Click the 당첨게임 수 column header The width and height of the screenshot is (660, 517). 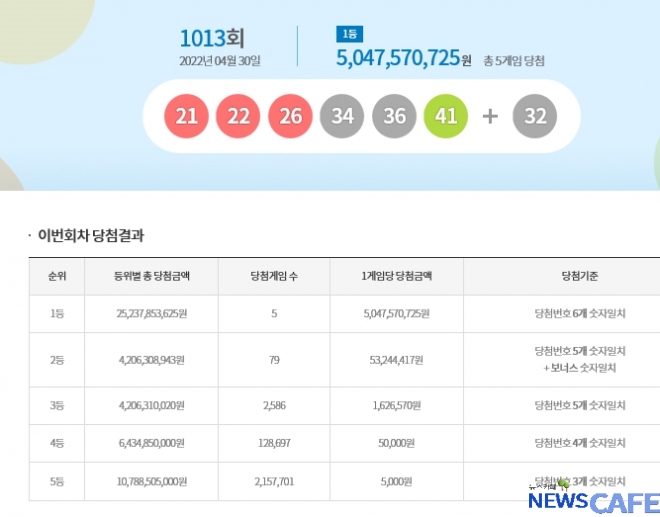click(273, 276)
